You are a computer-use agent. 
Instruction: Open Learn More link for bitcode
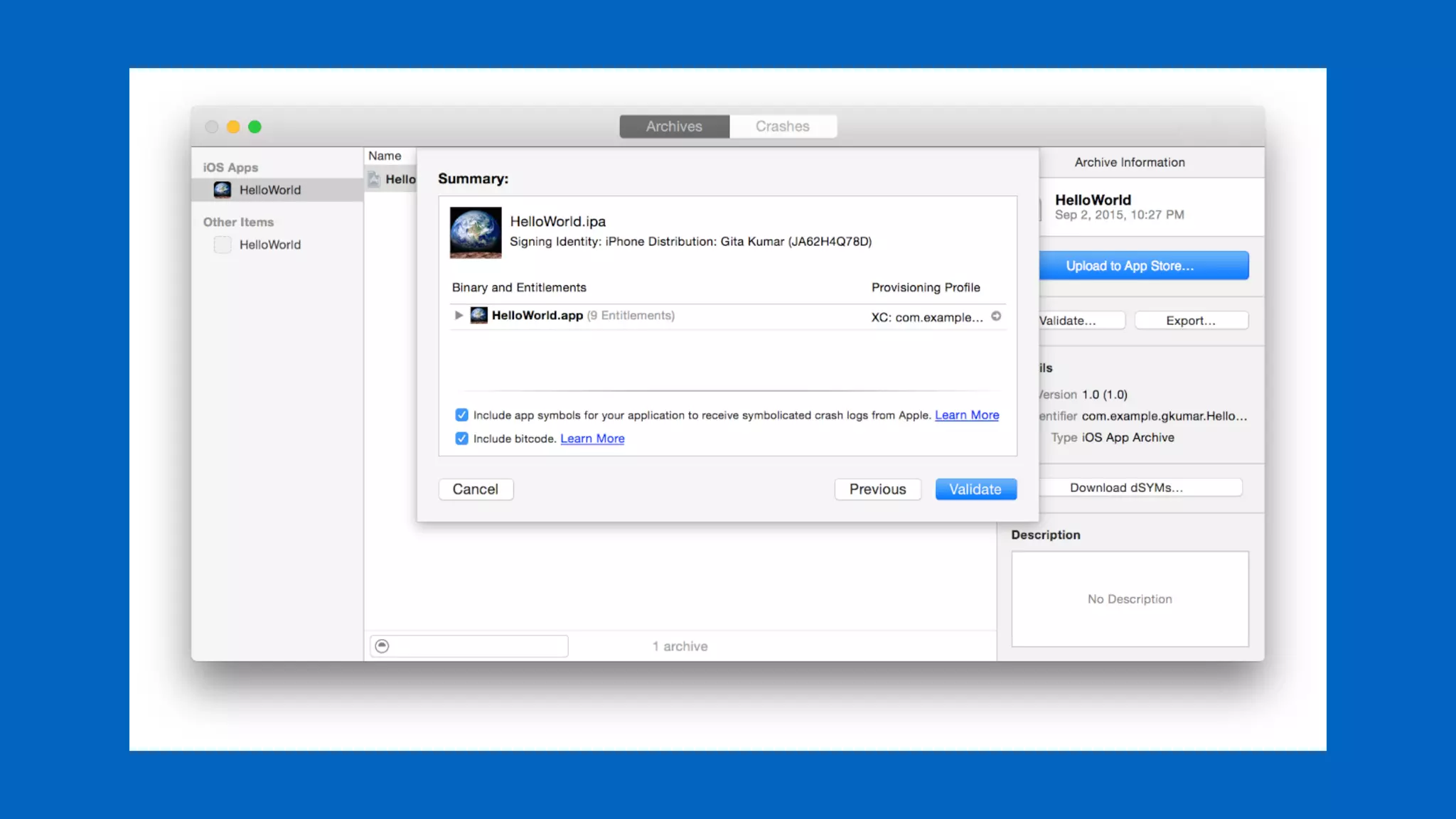tap(592, 439)
